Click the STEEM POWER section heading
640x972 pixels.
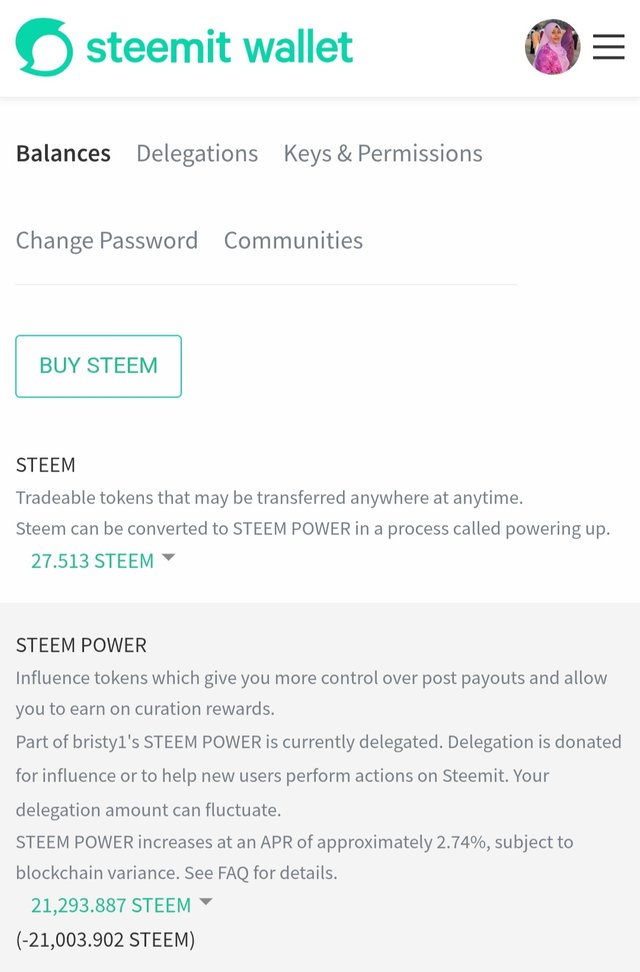tap(81, 645)
